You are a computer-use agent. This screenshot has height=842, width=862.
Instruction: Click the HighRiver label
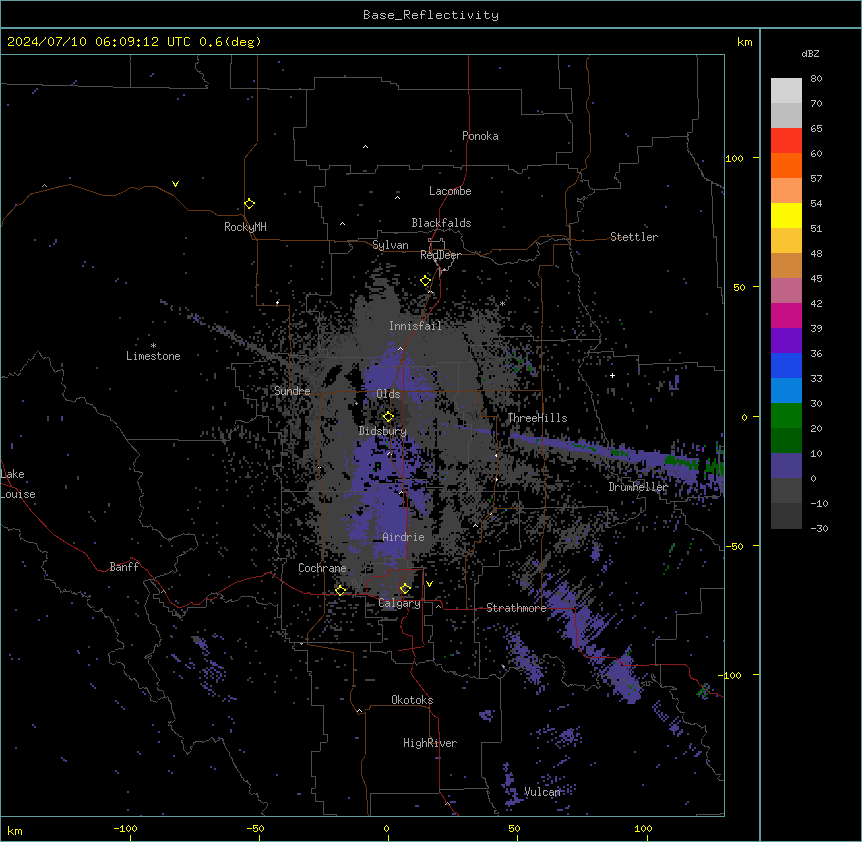click(430, 743)
